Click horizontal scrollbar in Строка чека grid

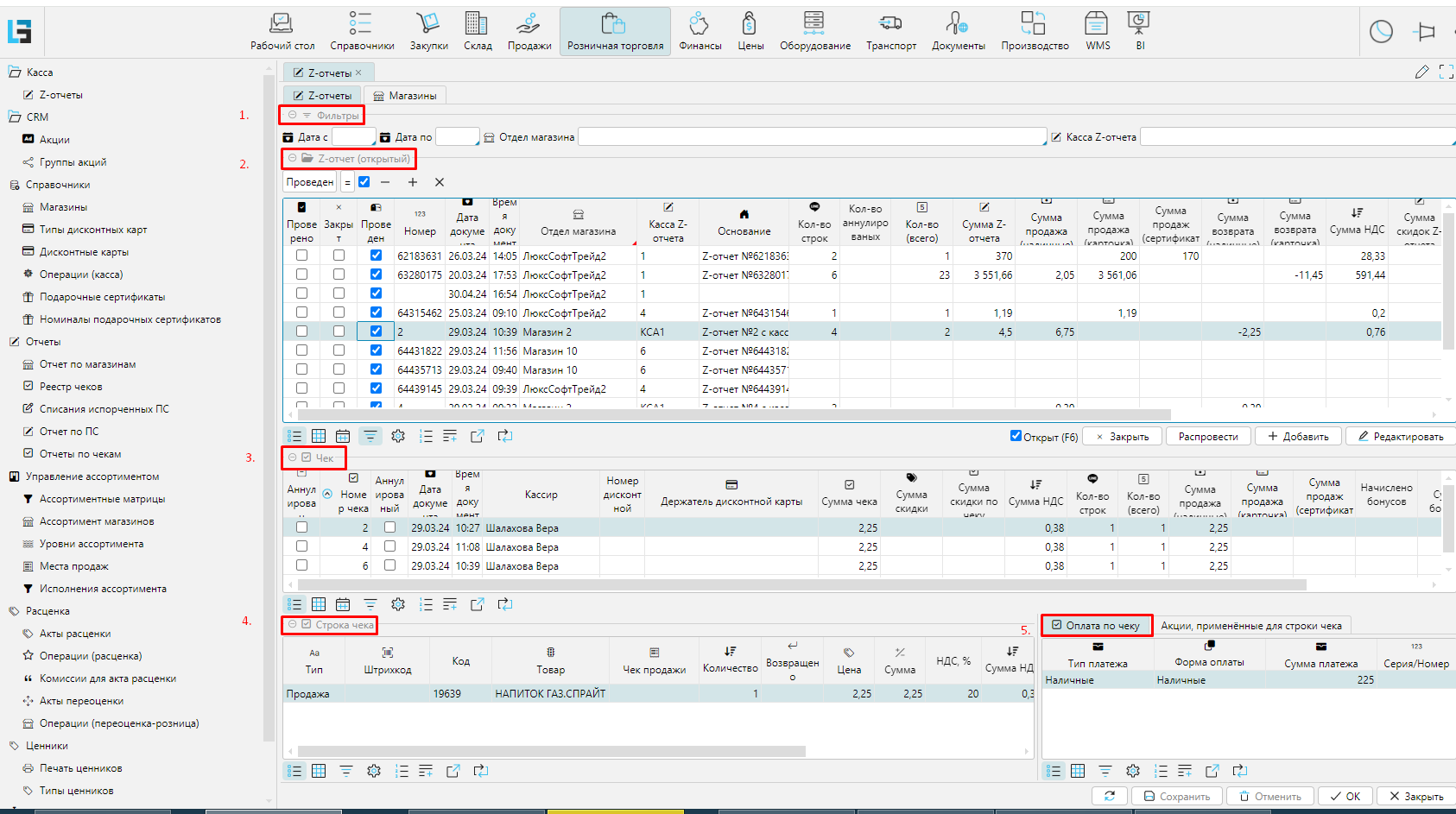pyautogui.click(x=553, y=752)
